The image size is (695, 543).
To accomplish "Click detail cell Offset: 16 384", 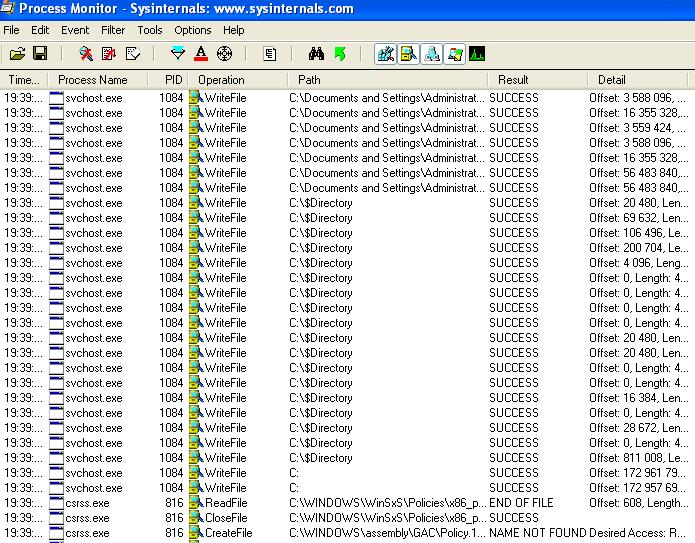I will point(638,398).
